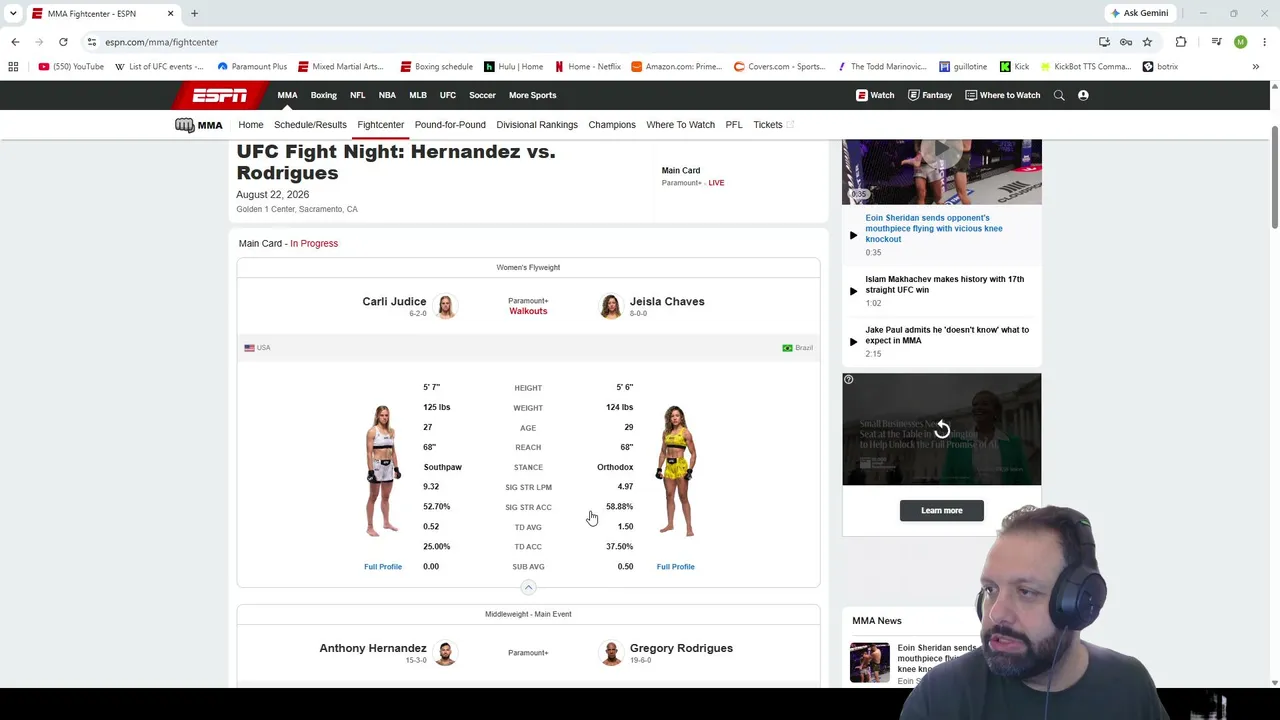Open the Kick bookmark

coord(1014,66)
